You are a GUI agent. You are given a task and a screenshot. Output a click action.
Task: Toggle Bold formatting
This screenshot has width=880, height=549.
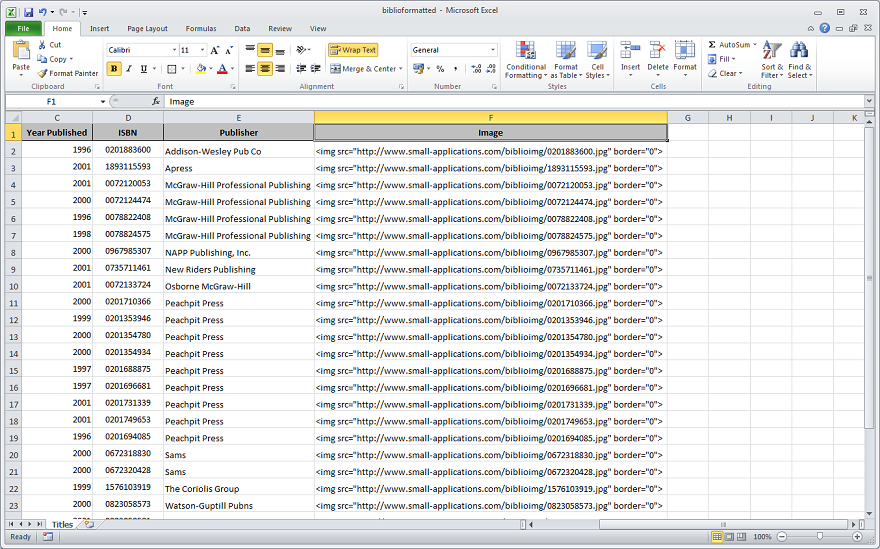click(x=114, y=69)
